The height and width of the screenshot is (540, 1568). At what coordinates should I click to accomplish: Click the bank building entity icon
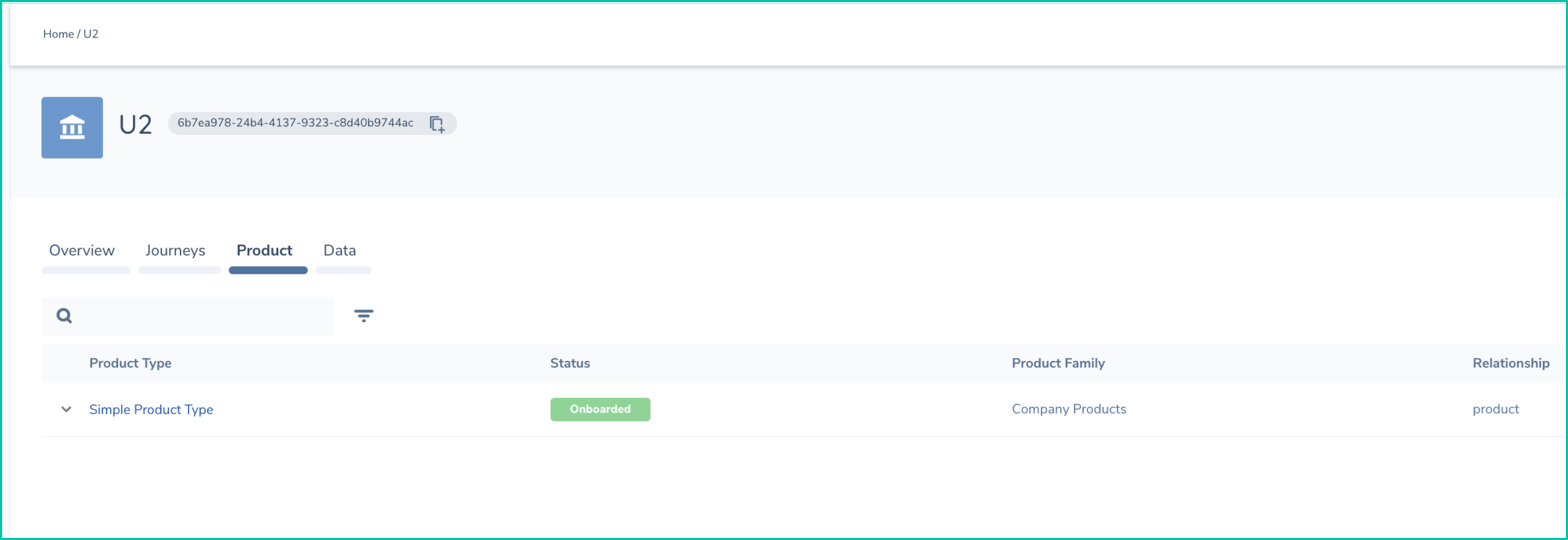tap(72, 128)
